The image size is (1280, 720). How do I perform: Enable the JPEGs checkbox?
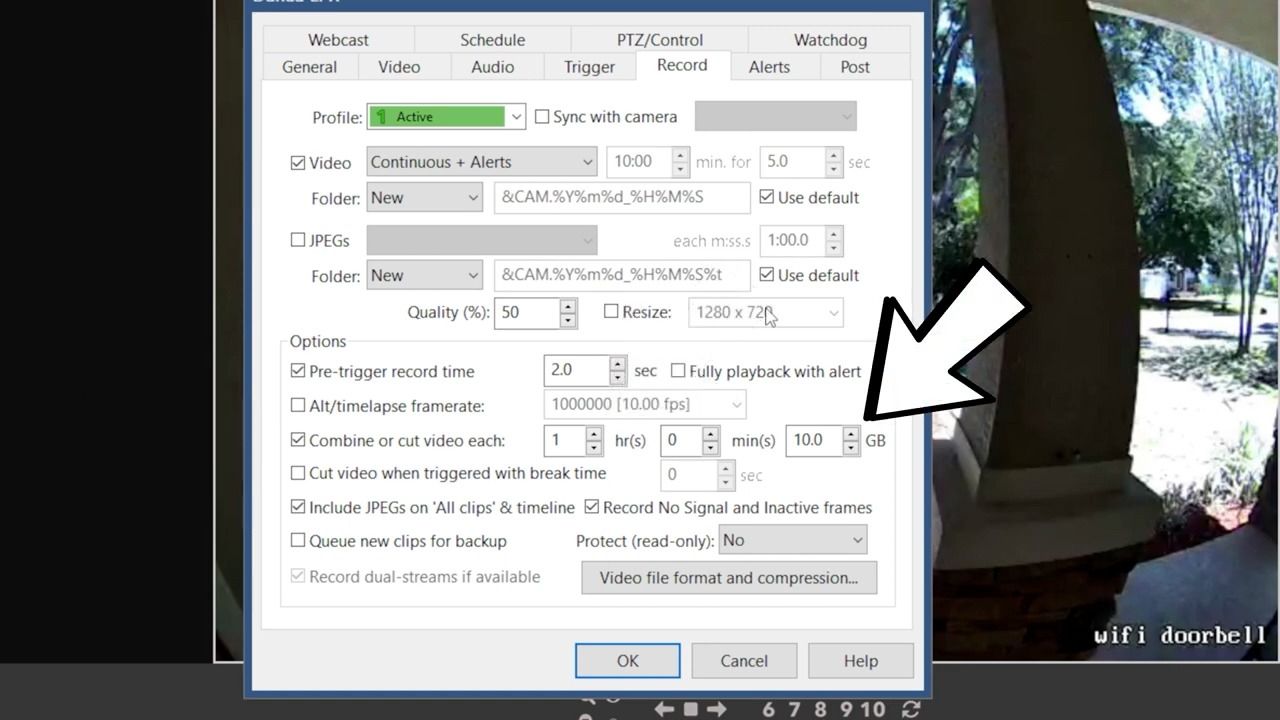point(298,240)
